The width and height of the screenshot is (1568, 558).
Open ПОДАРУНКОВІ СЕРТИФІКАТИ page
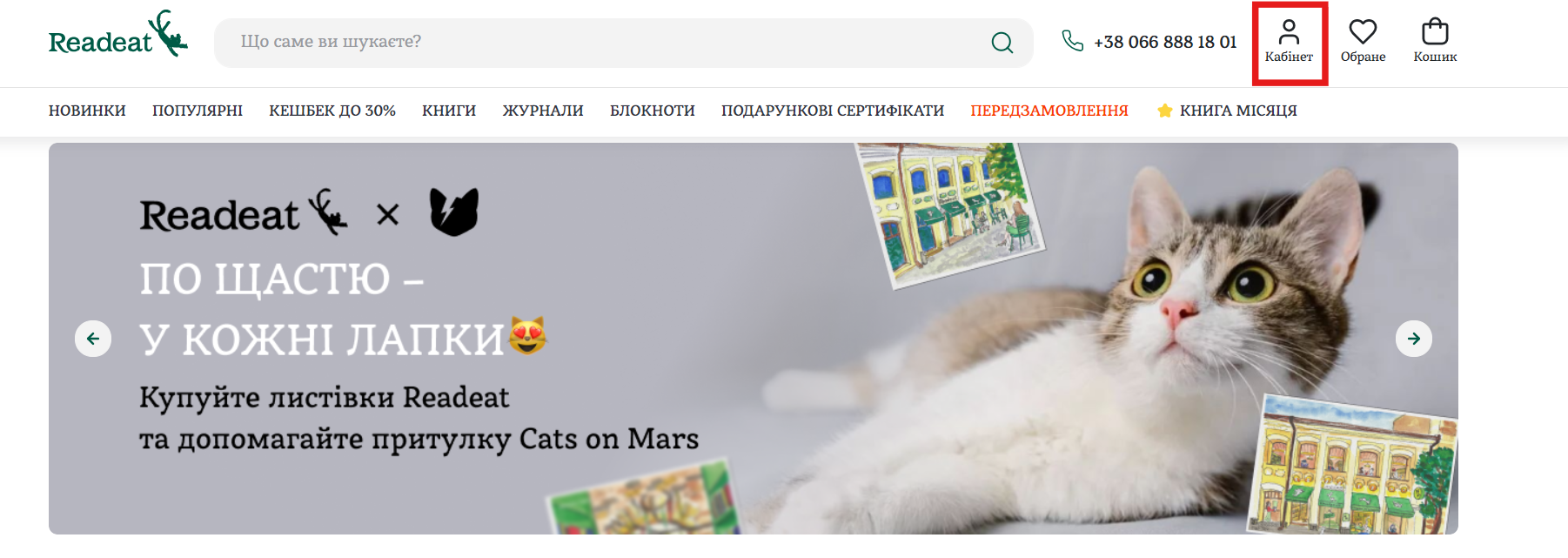click(x=833, y=111)
